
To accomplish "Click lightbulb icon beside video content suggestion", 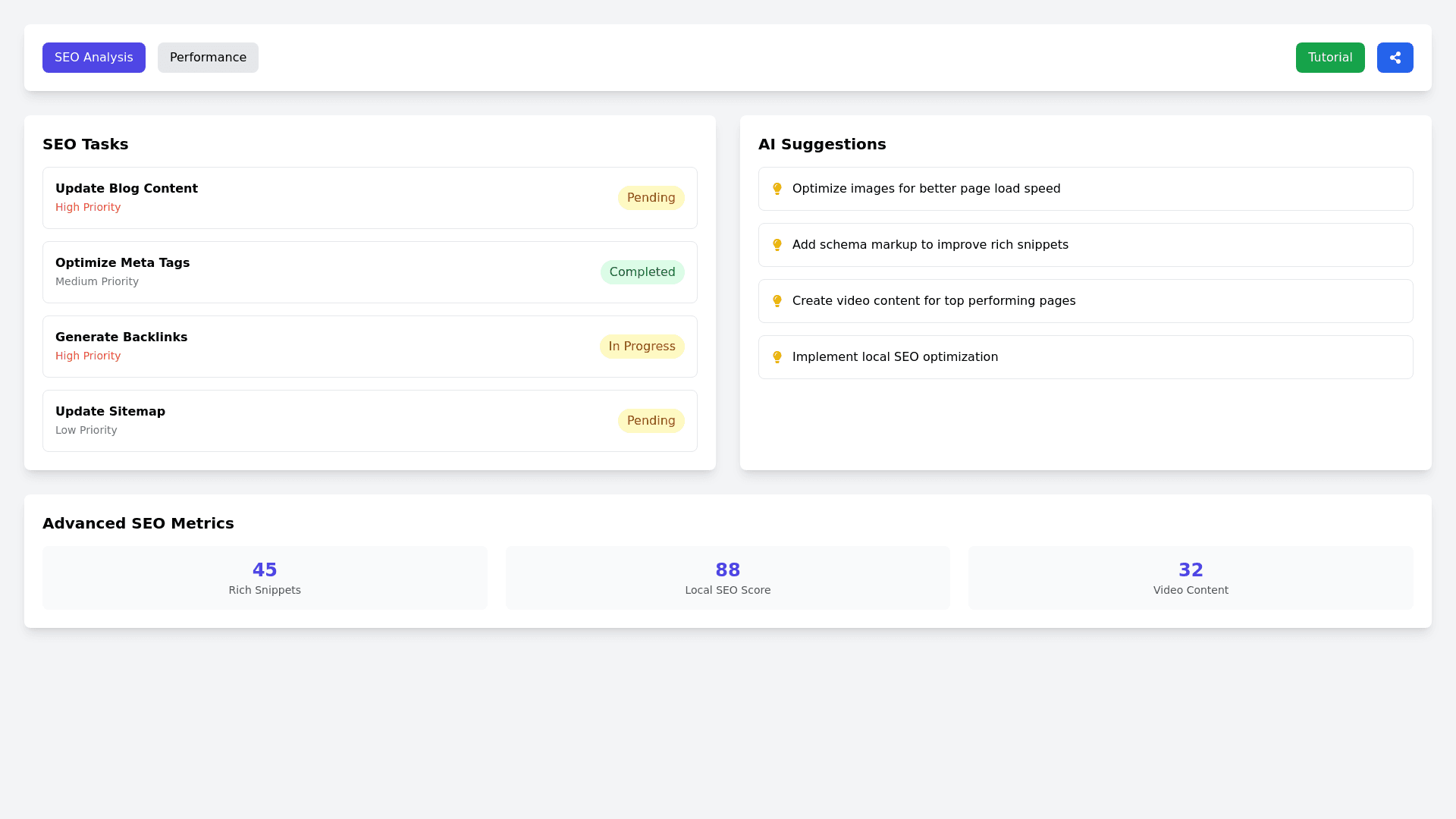I will 777,301.
